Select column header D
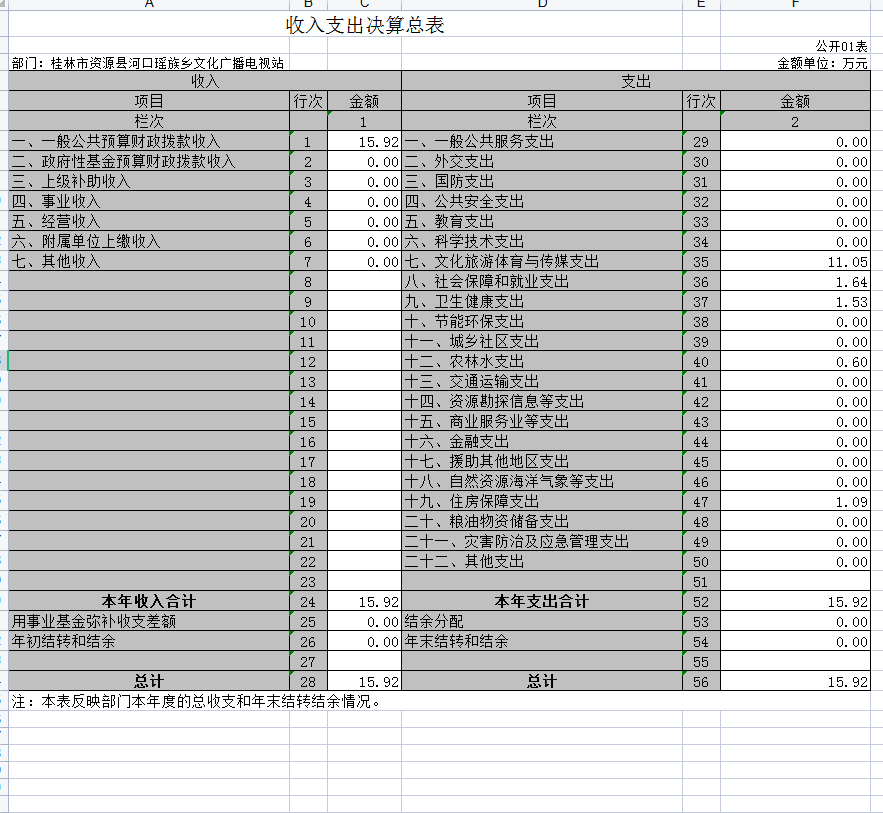The height and width of the screenshot is (813, 883). [541, 5]
